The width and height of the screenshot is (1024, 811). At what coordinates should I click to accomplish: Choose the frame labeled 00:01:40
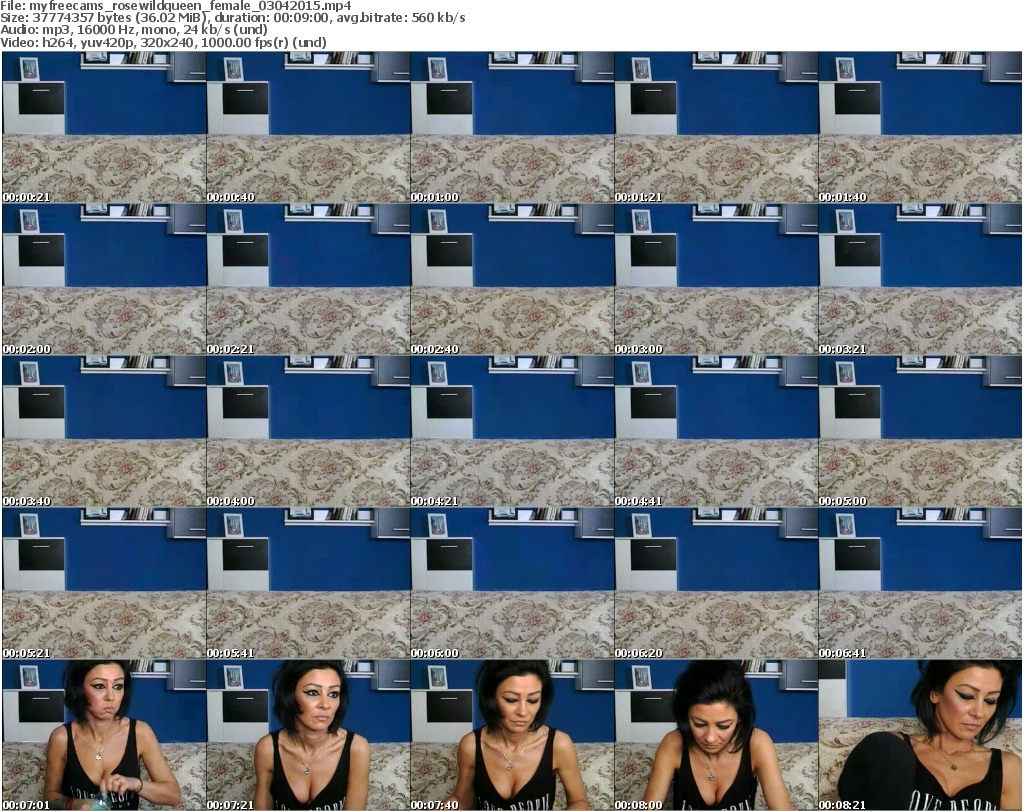tap(920, 127)
